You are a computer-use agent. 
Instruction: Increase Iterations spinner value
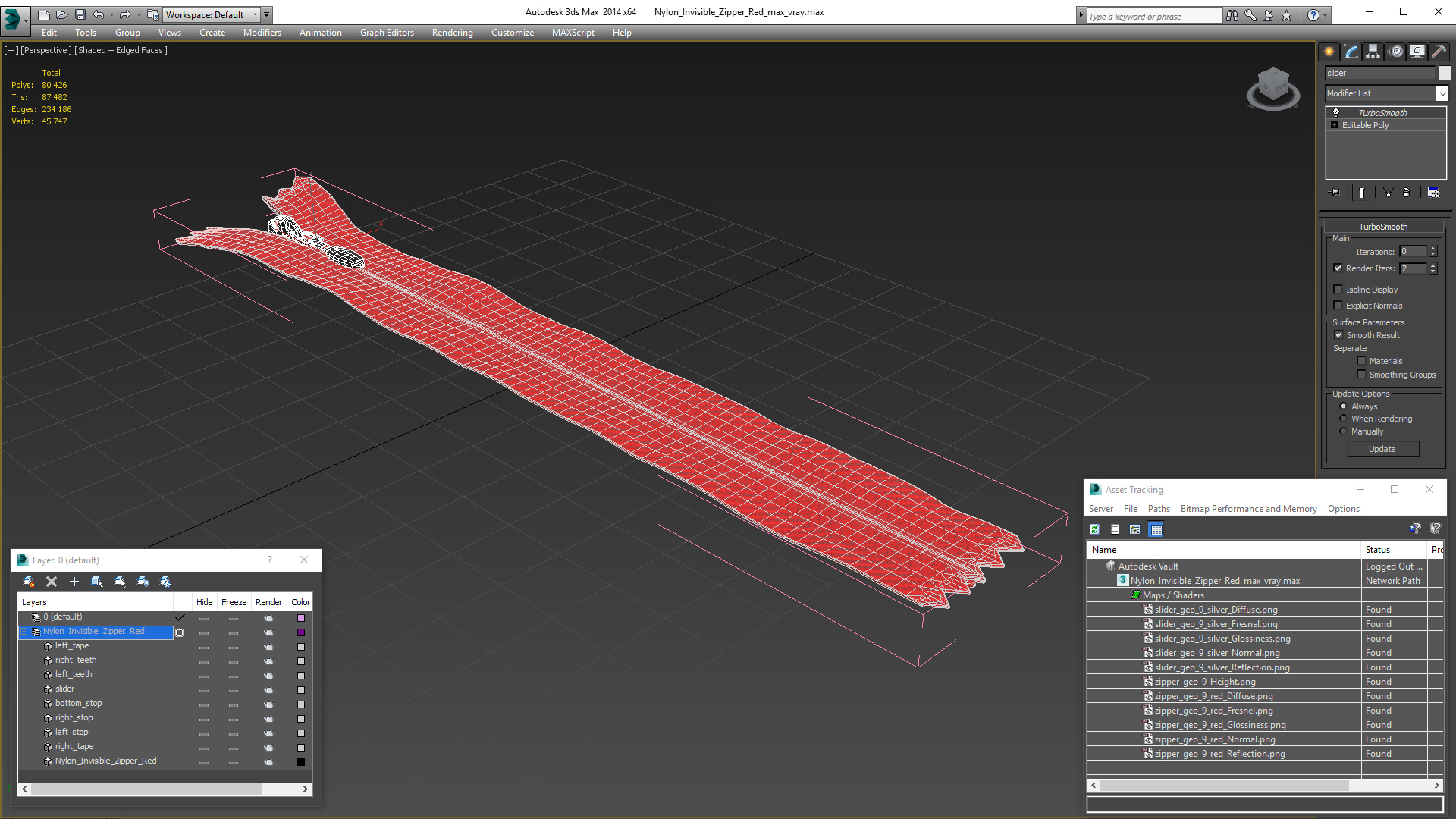click(1432, 249)
